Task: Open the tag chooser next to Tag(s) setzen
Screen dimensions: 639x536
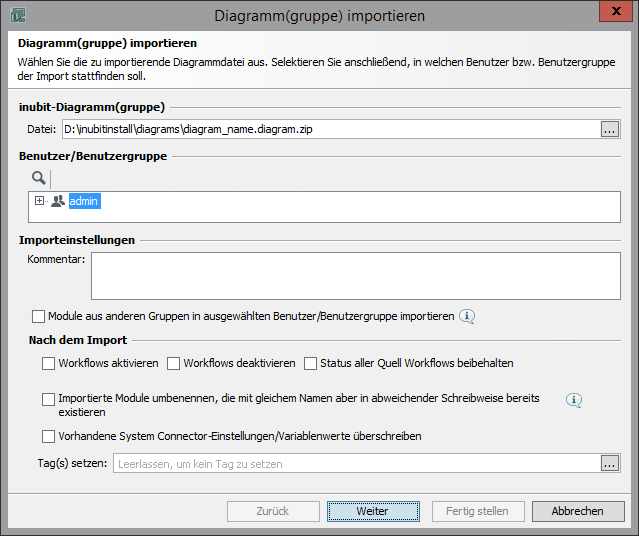Action: (x=610, y=463)
